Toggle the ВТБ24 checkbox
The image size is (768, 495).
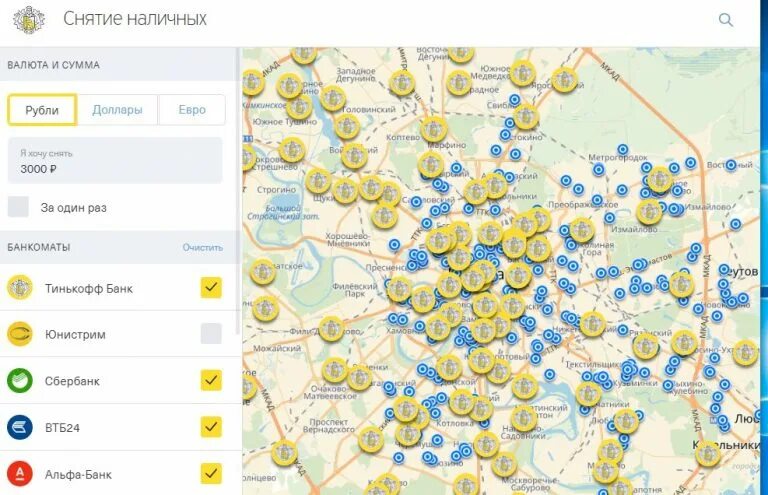coord(211,427)
